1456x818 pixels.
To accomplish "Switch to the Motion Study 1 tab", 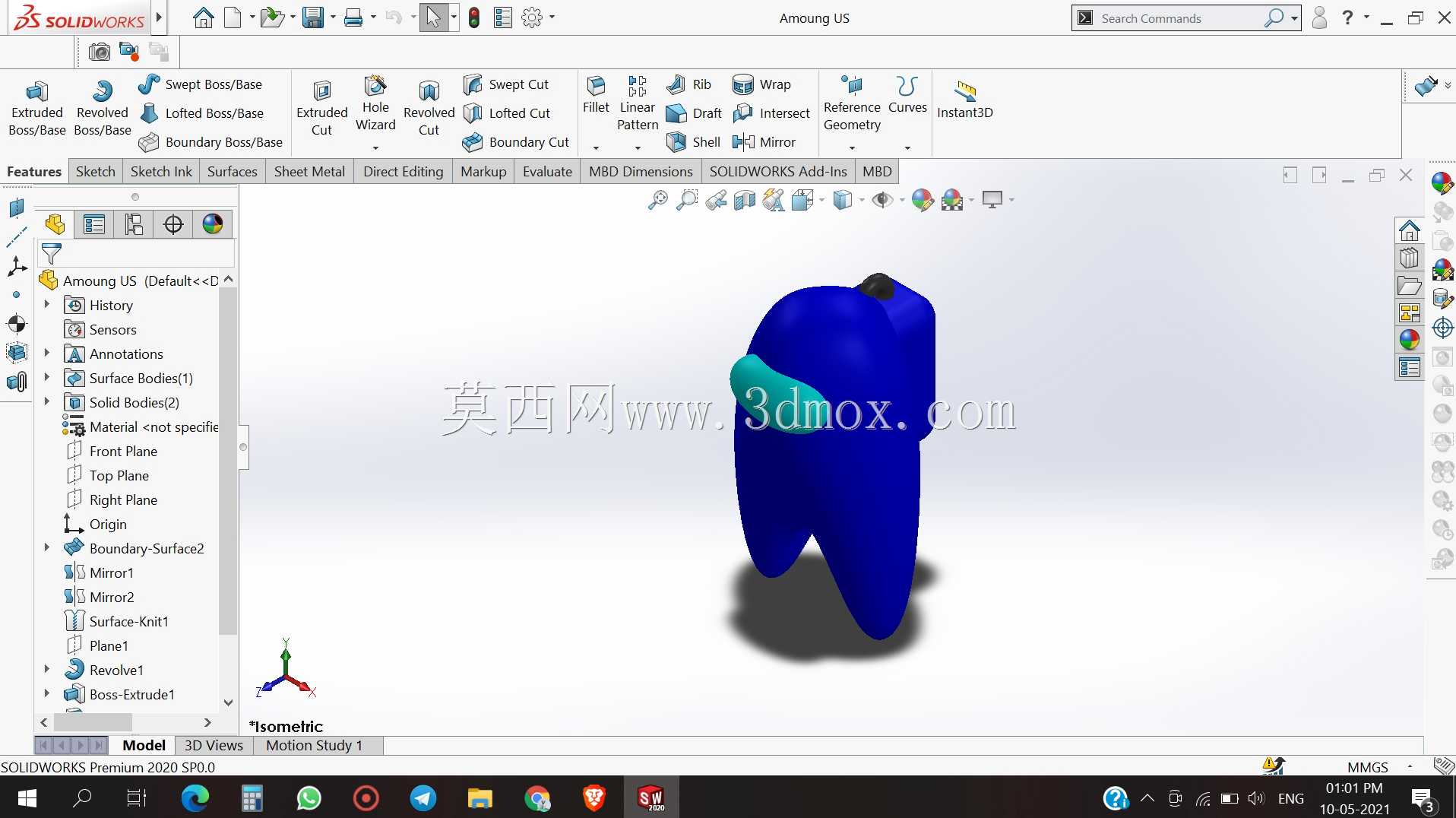I will click(314, 746).
